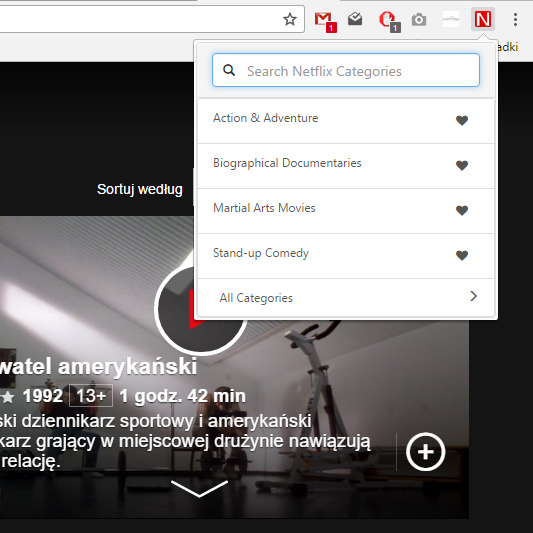Toggle the Stand-up Comedy heart favorite
Screen dimensions: 533x533
coord(462,255)
